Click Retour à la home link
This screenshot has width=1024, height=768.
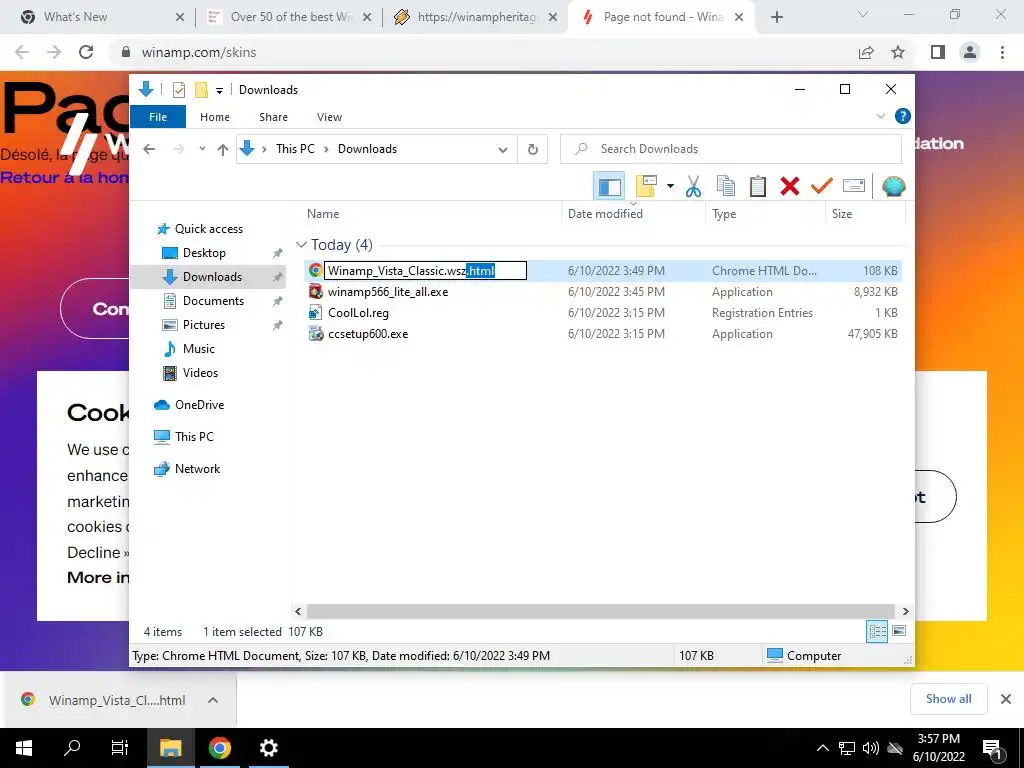pyautogui.click(x=64, y=178)
